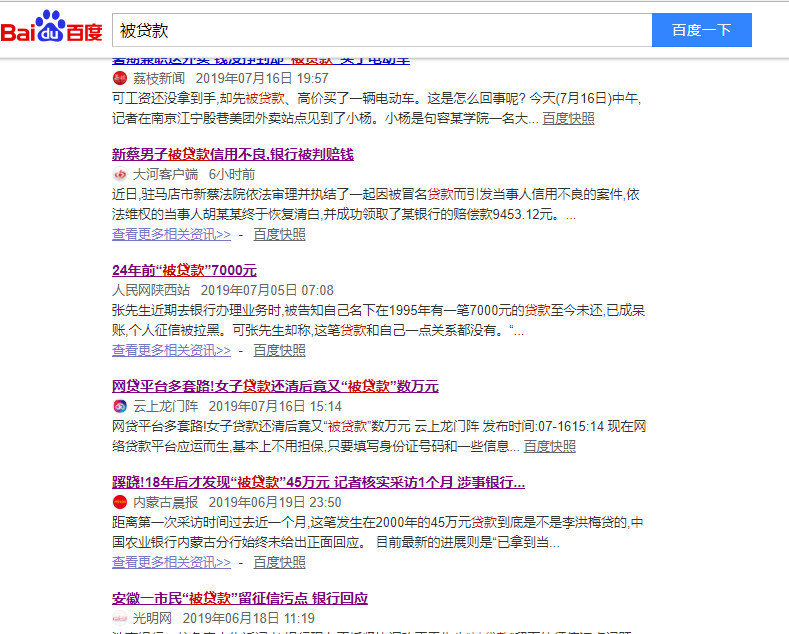The image size is (789, 634).
Task: Click the 荔枝新闻 source icon
Action: click(120, 78)
